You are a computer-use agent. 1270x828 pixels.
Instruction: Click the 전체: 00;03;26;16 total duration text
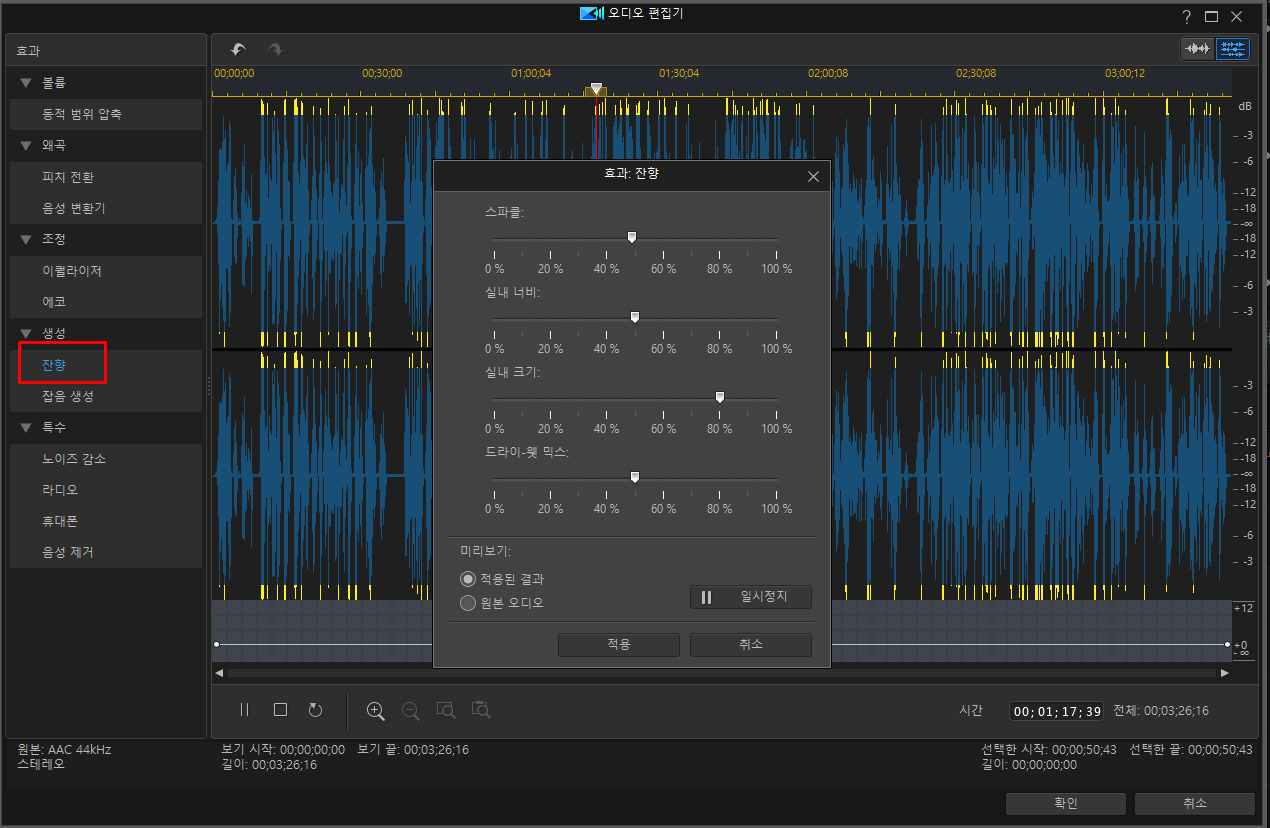(1161, 712)
